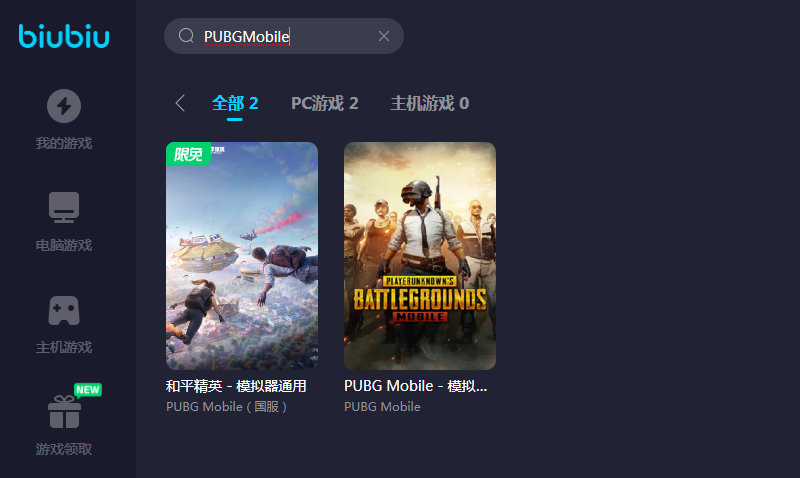Click the 和平精英 - 模拟器通用 title

pos(236,386)
